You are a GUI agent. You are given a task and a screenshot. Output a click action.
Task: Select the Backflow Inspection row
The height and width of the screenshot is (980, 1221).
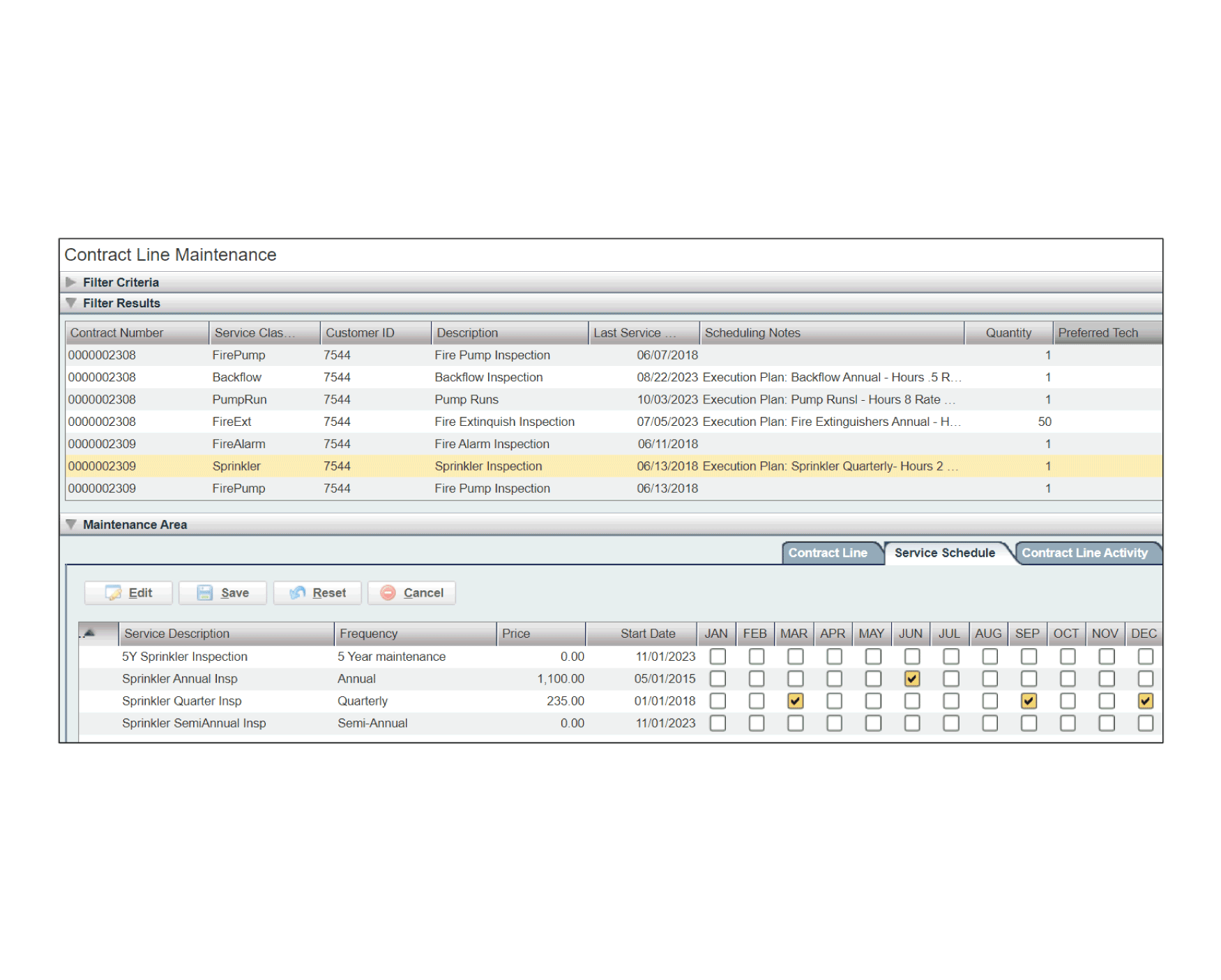point(488,377)
